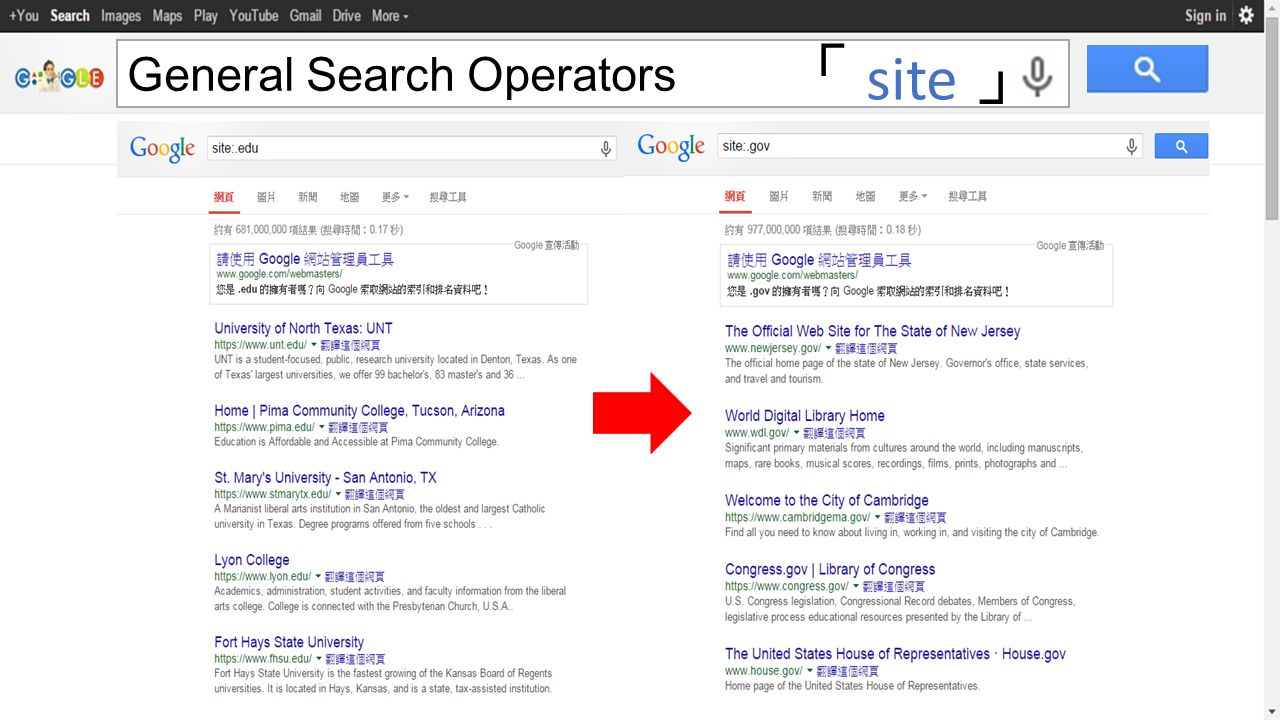Expand dropdown arrow next to www.unt.edu URL
The width and height of the screenshot is (1280, 720).
coord(314,345)
